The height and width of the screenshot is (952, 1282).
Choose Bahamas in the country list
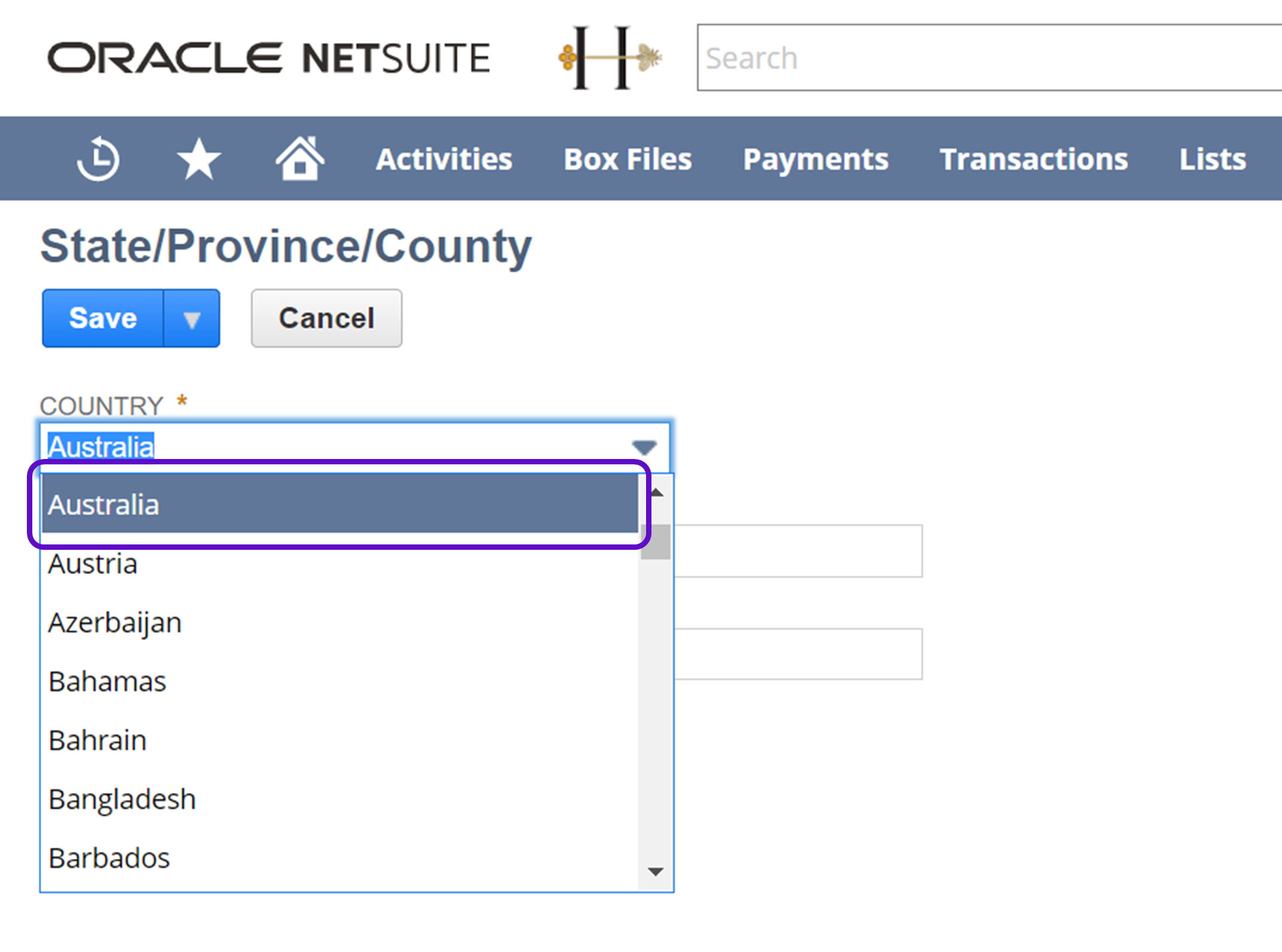108,681
